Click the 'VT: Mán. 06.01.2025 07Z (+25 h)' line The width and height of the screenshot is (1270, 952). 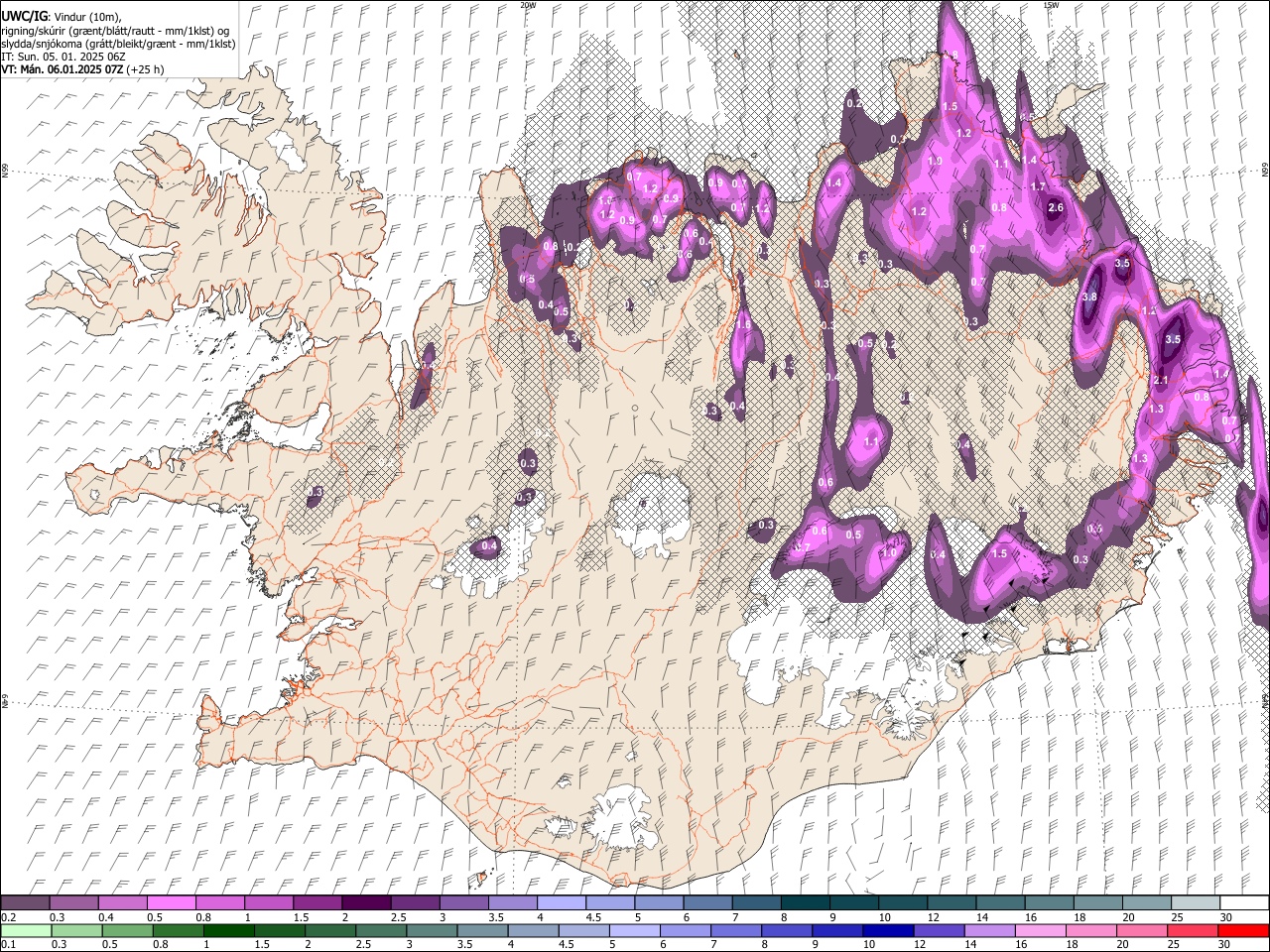tap(83, 69)
